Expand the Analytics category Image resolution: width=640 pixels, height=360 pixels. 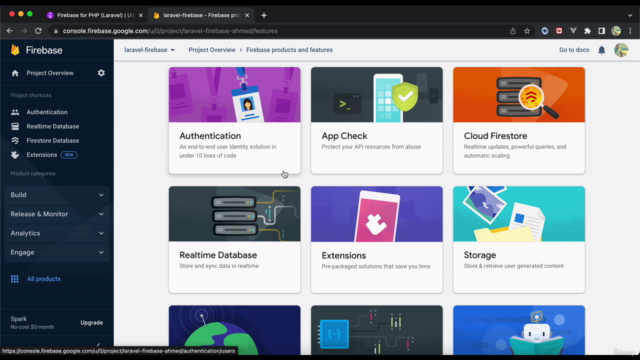[x=57, y=233]
